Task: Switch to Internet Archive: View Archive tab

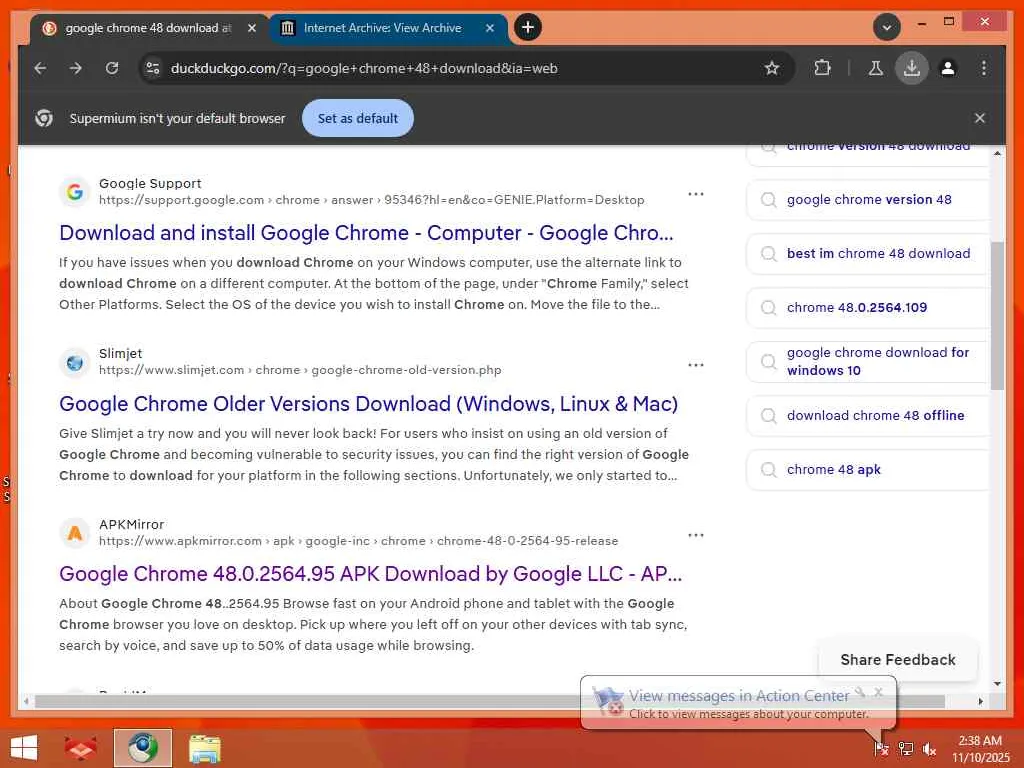Action: [382, 28]
